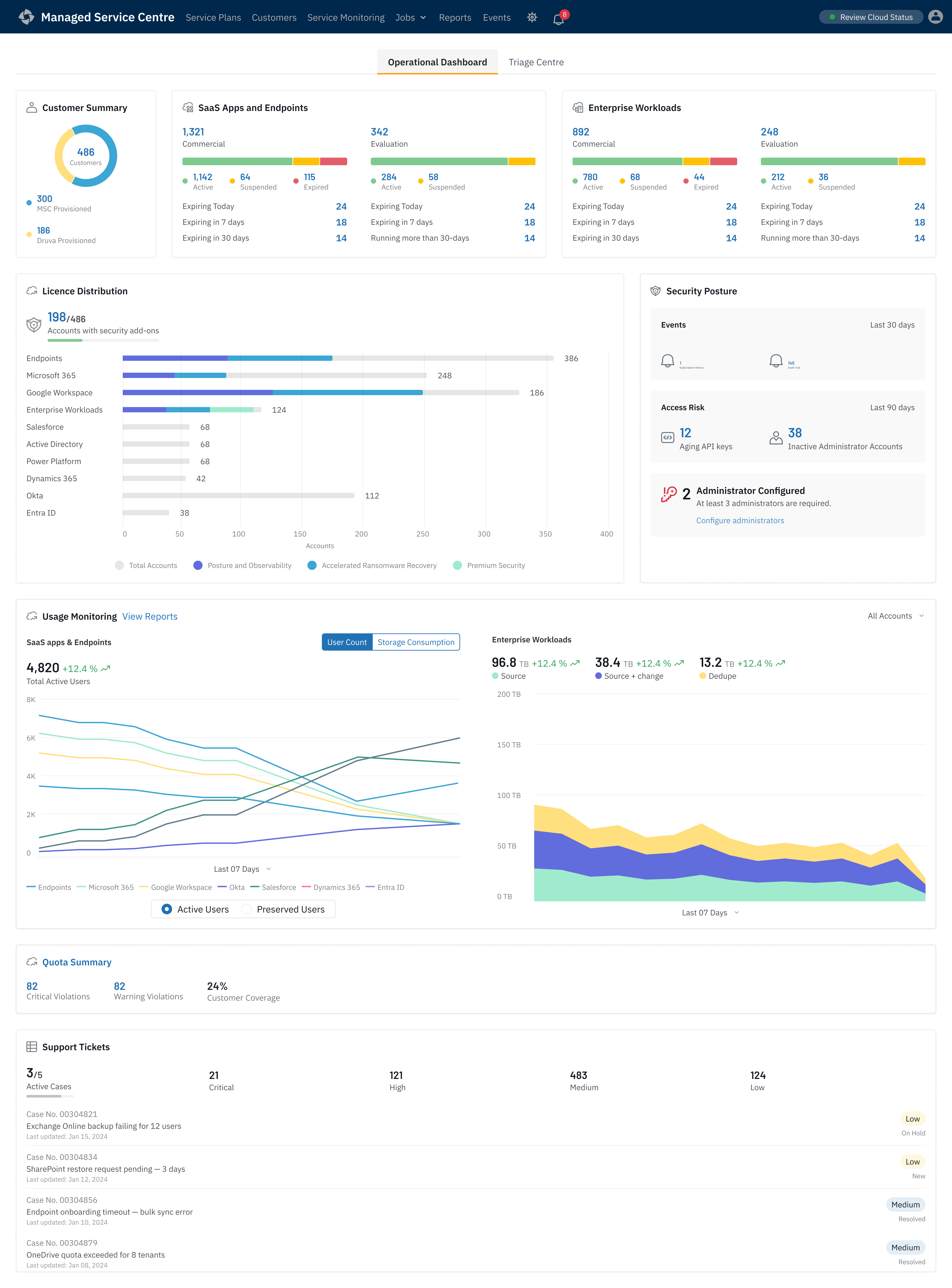Click the Support Tickets table icon
The width and height of the screenshot is (952, 1288).
tap(32, 1047)
